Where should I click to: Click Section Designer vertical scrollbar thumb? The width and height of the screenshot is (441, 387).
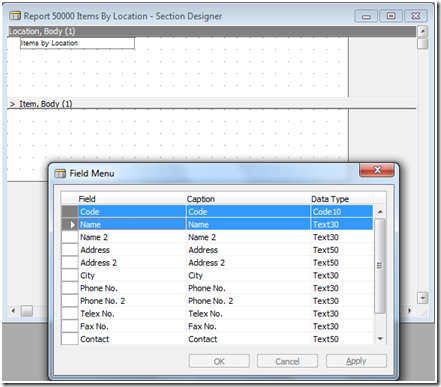point(423,44)
